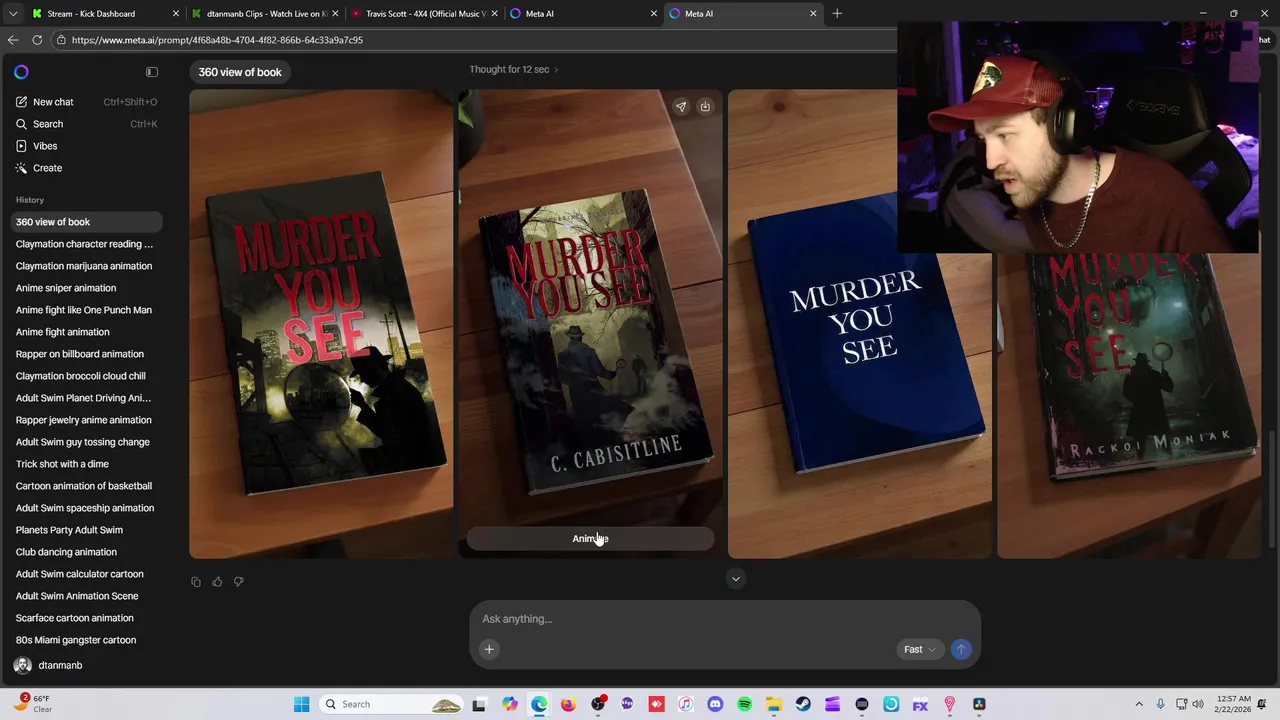Open history item Claymation character reading

[84, 244]
